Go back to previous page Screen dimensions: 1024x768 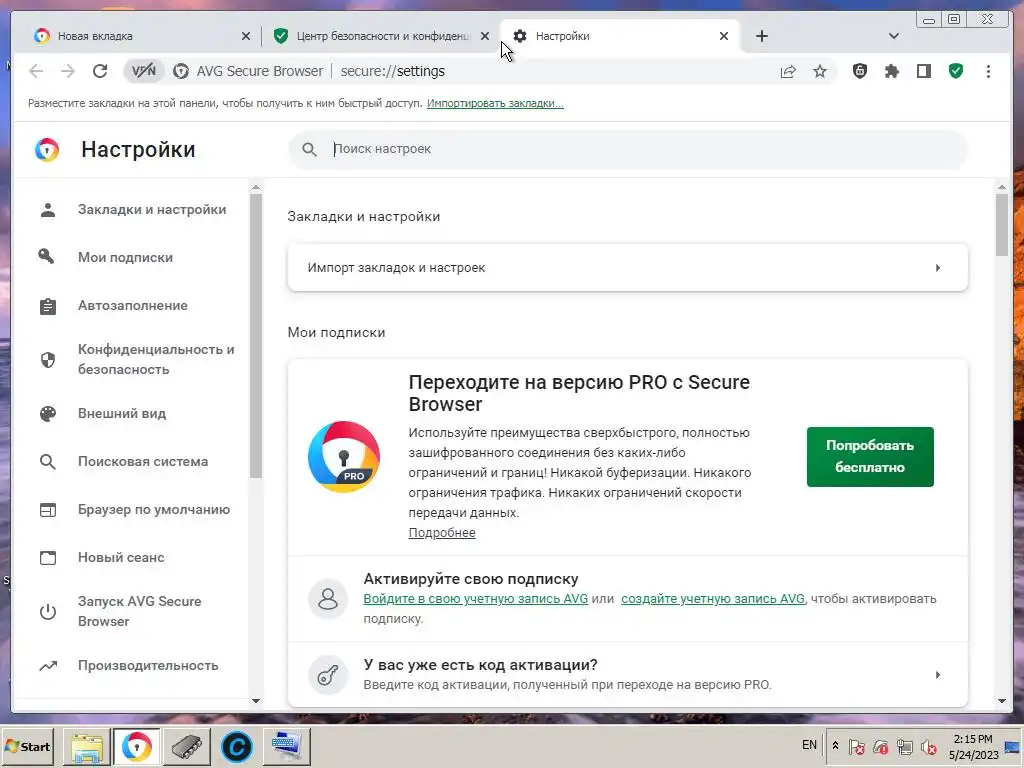click(37, 71)
